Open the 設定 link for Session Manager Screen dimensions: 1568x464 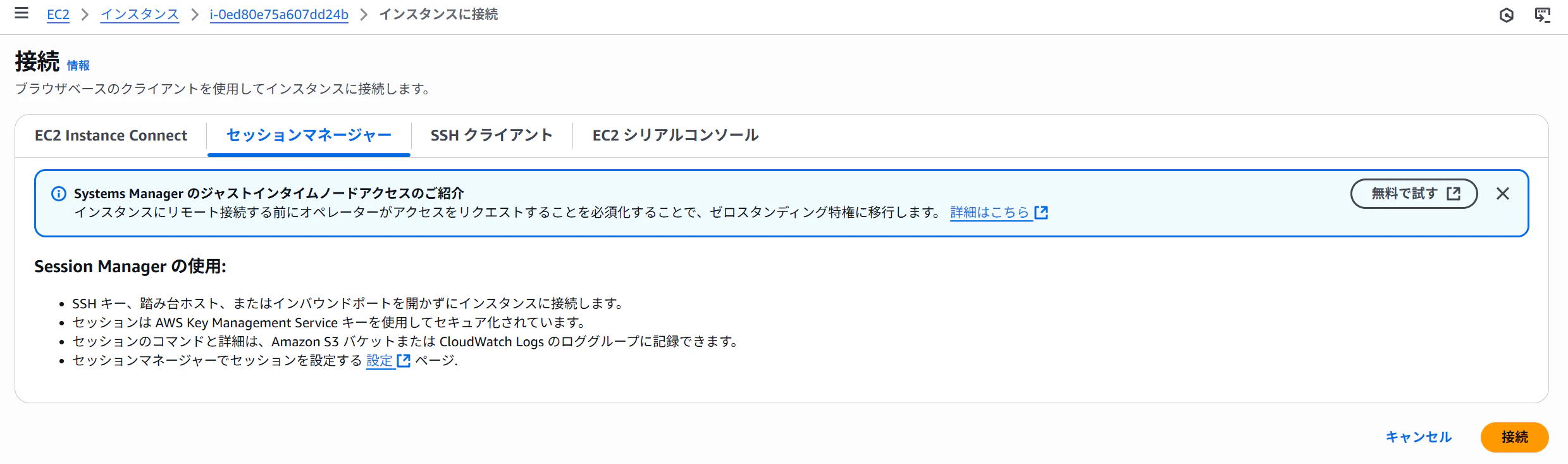click(x=380, y=361)
